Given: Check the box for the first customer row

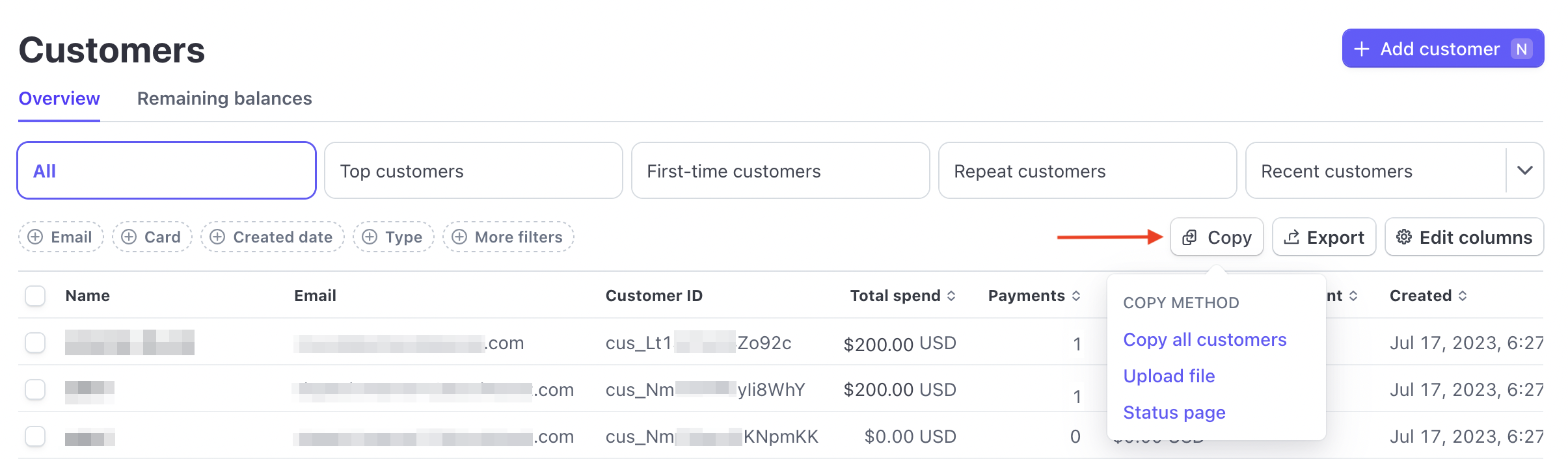Looking at the screenshot, I should (35, 343).
